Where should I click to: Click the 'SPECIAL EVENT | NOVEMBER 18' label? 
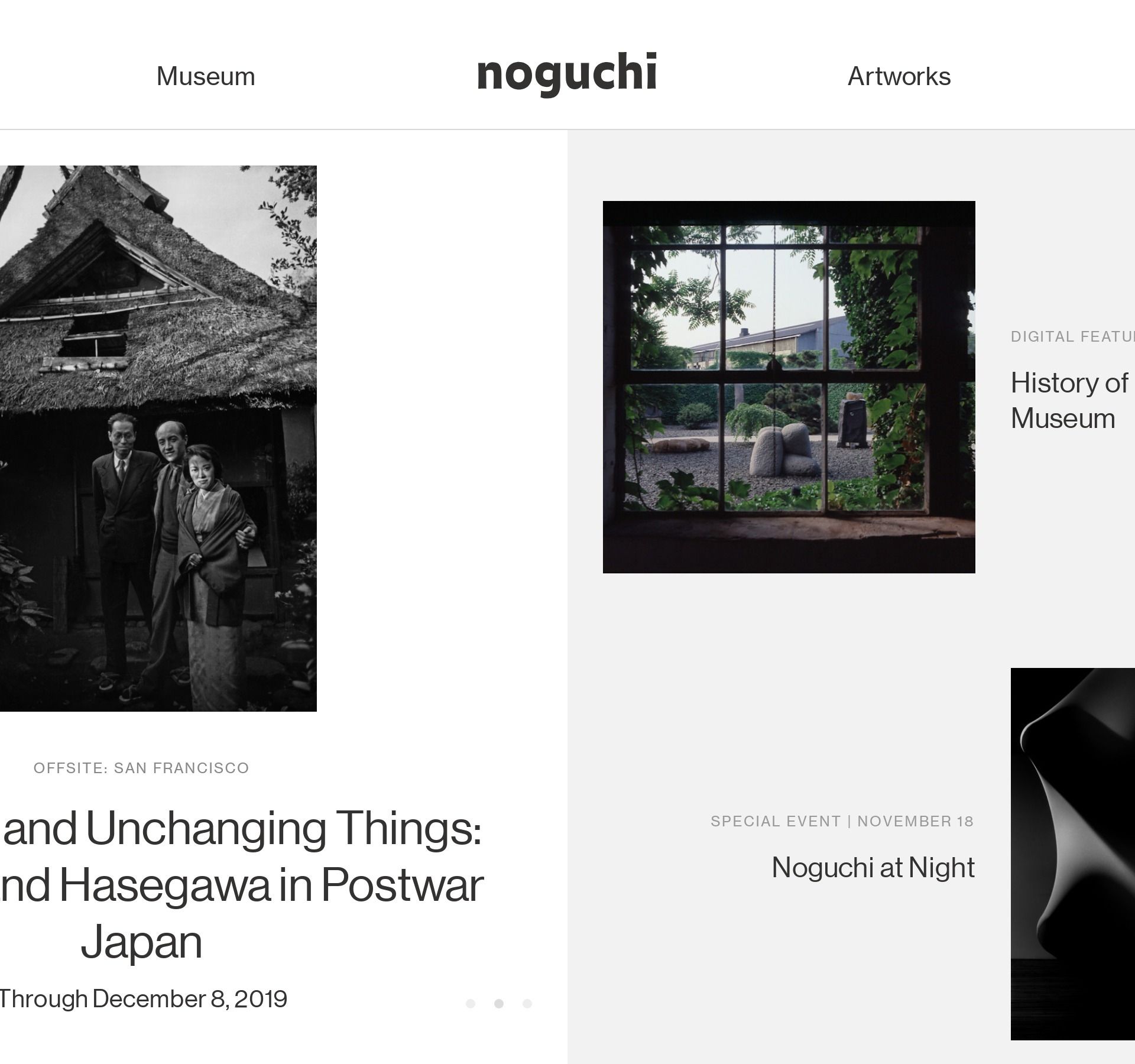click(842, 821)
